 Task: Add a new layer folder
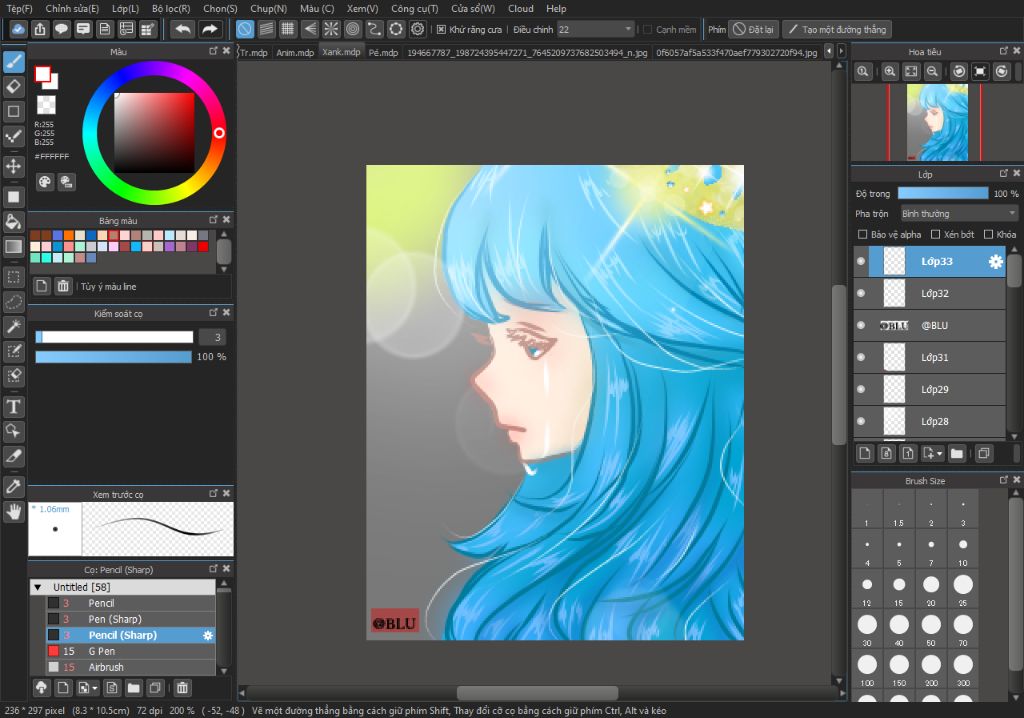click(957, 453)
